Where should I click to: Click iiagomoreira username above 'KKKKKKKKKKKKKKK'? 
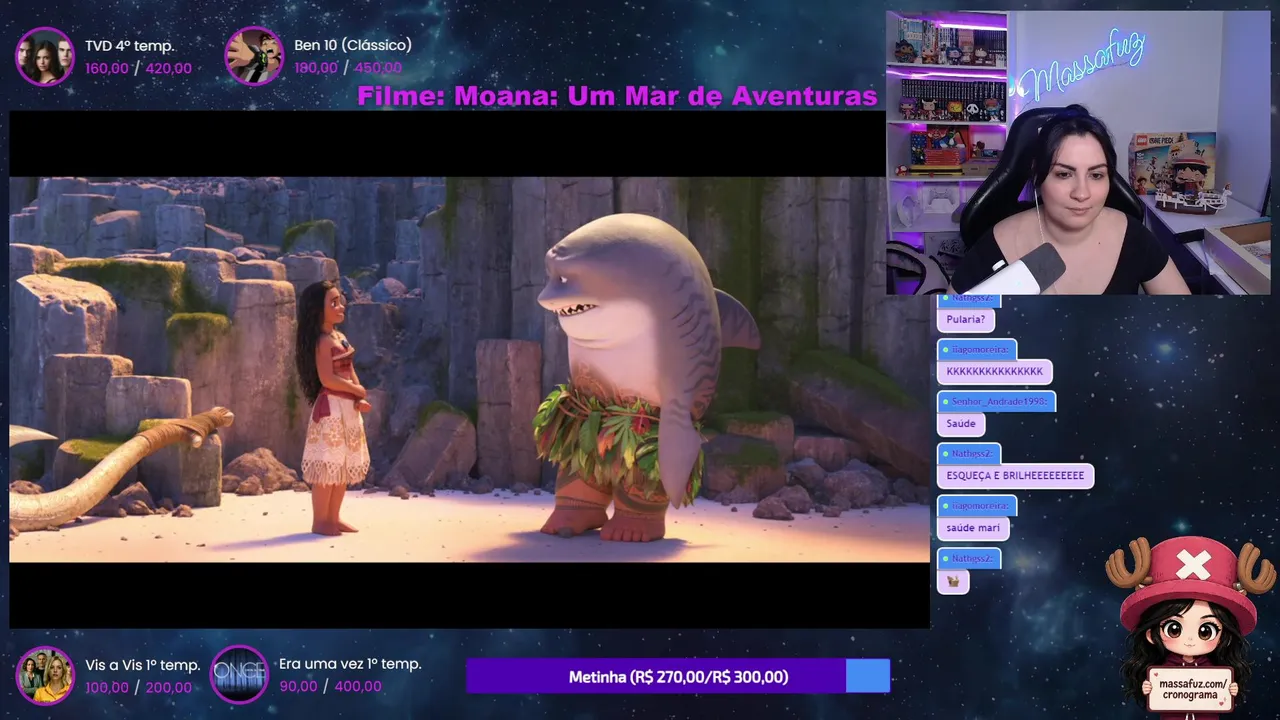pos(976,349)
